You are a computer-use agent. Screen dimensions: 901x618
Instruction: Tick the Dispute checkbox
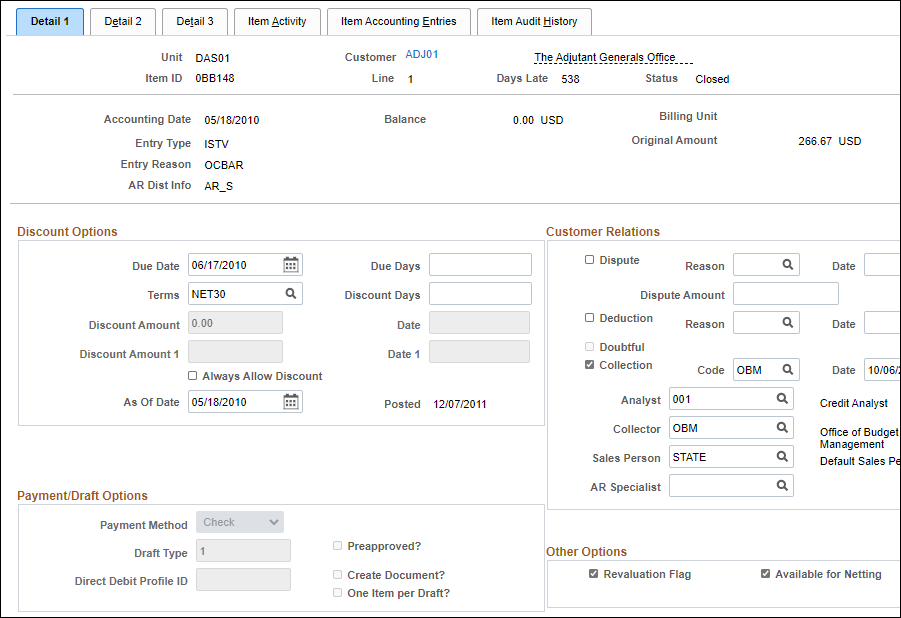[x=589, y=260]
